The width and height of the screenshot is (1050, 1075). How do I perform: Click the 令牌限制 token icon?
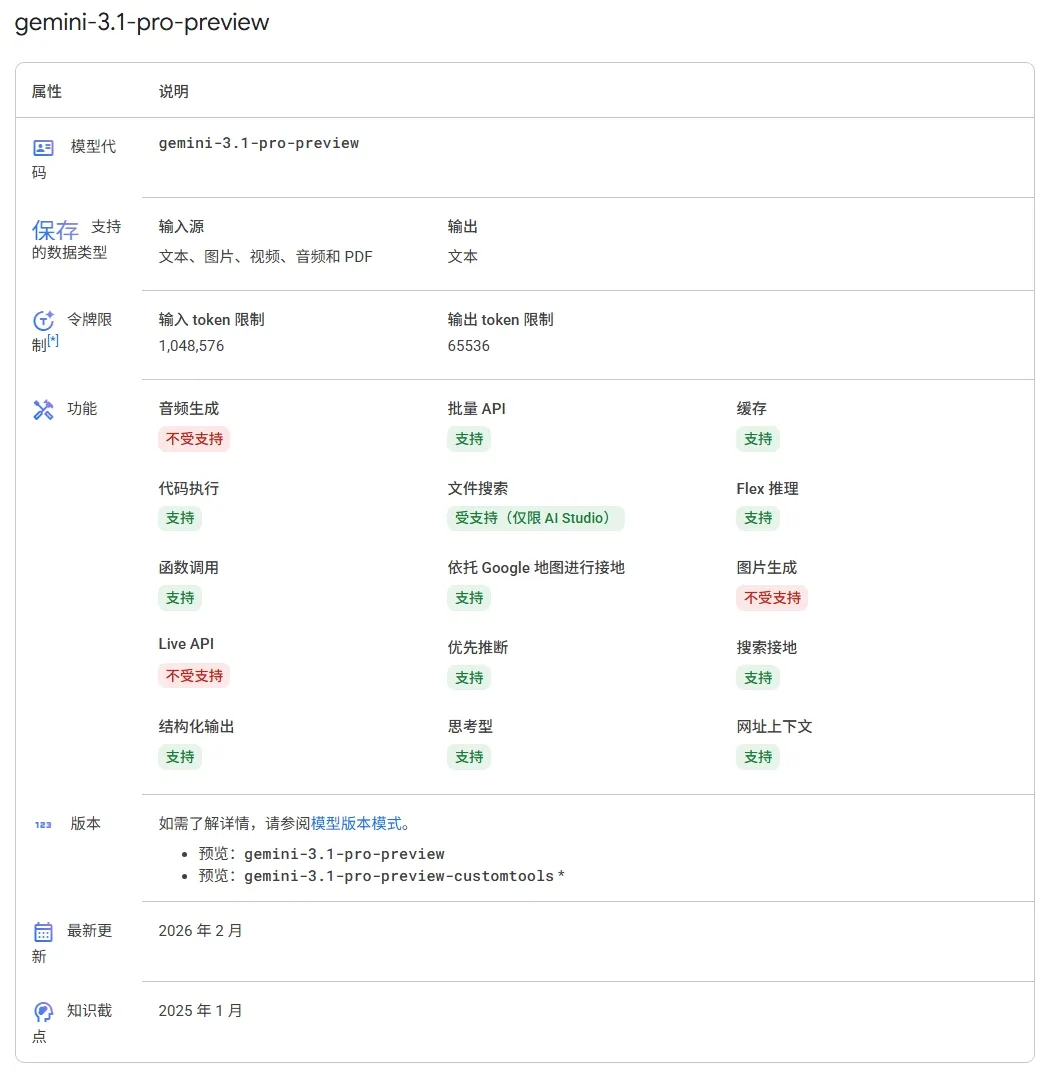click(x=42, y=319)
